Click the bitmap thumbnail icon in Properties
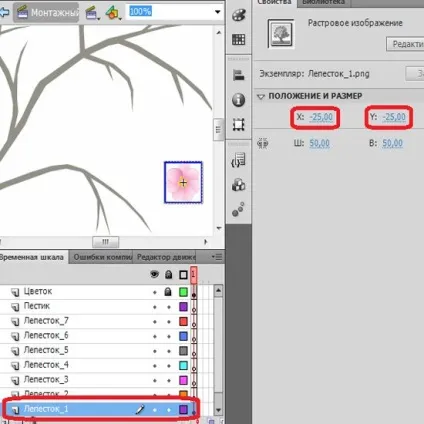The image size is (424, 424). (x=281, y=34)
